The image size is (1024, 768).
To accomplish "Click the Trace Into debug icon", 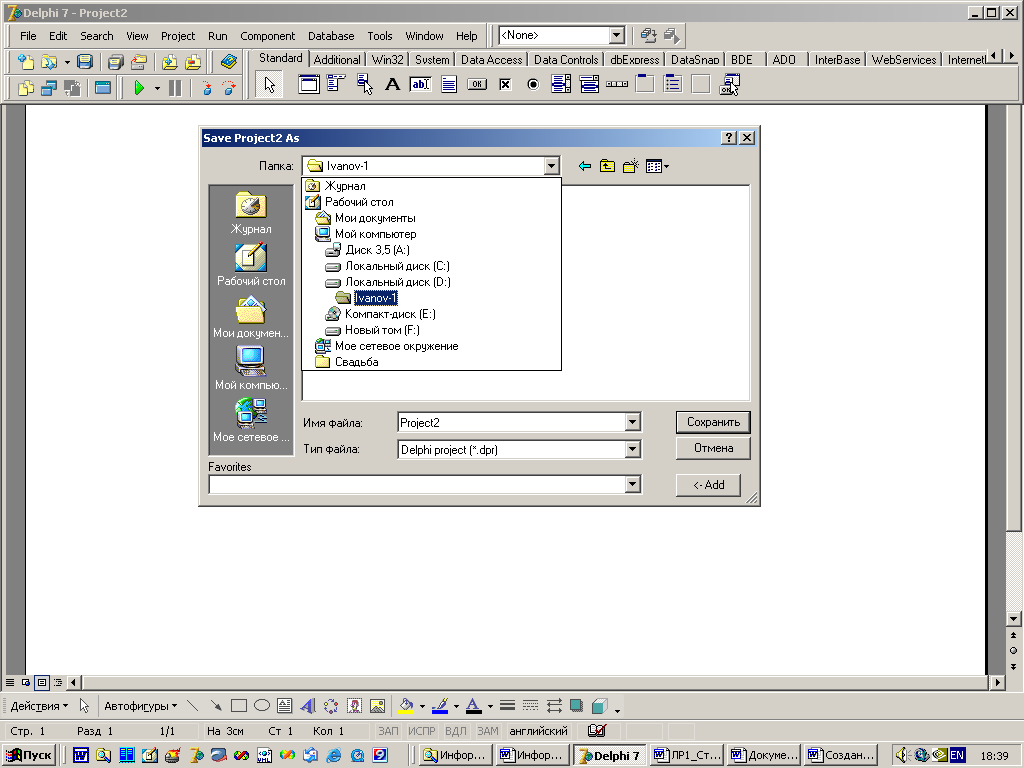I will (x=206, y=88).
